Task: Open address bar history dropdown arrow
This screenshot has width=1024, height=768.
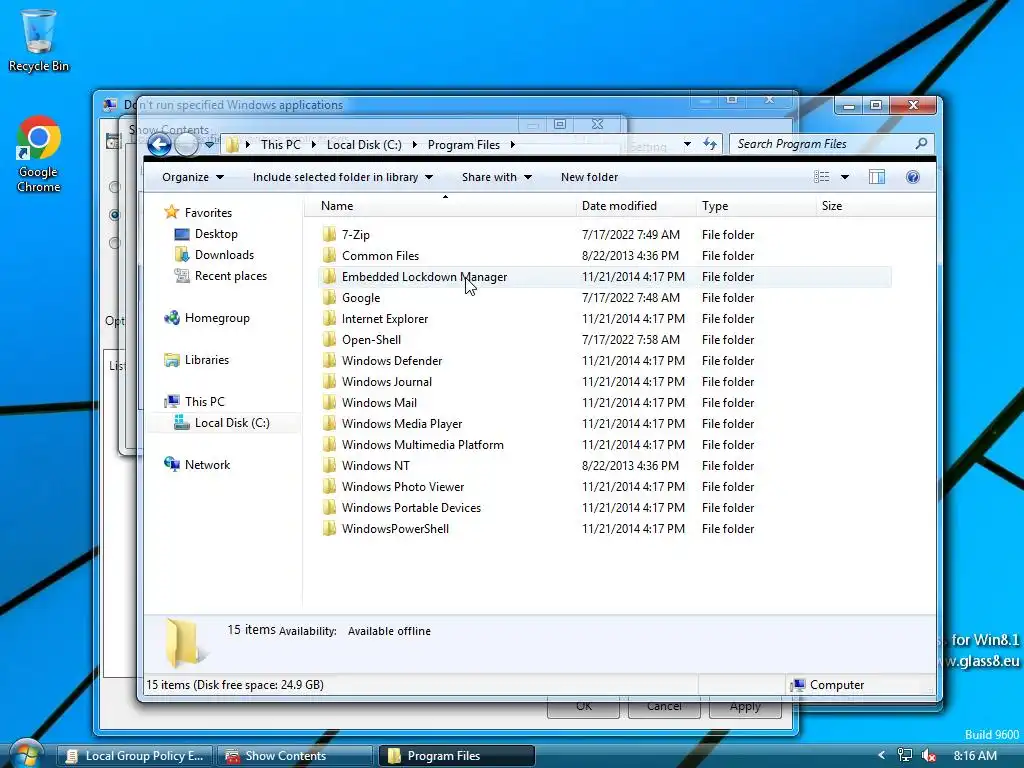Action: coord(687,144)
